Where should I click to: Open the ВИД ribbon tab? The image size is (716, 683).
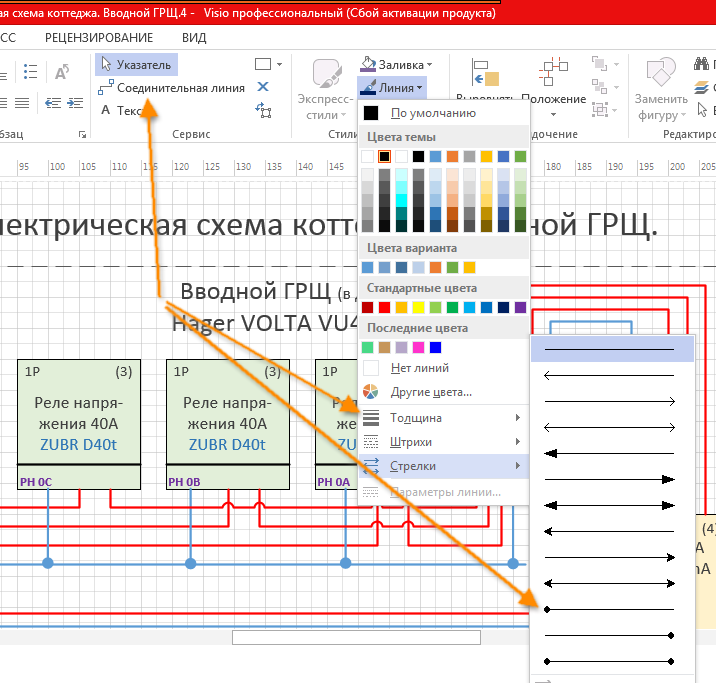pos(194,36)
